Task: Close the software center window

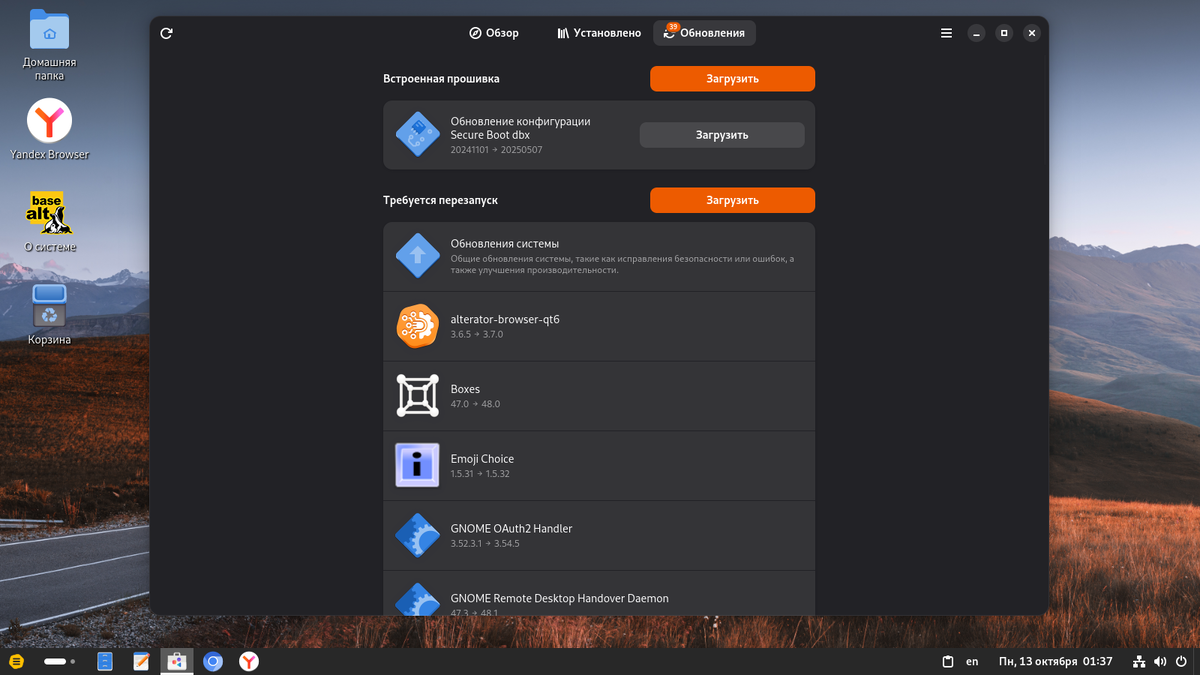Action: pyautogui.click(x=1032, y=33)
